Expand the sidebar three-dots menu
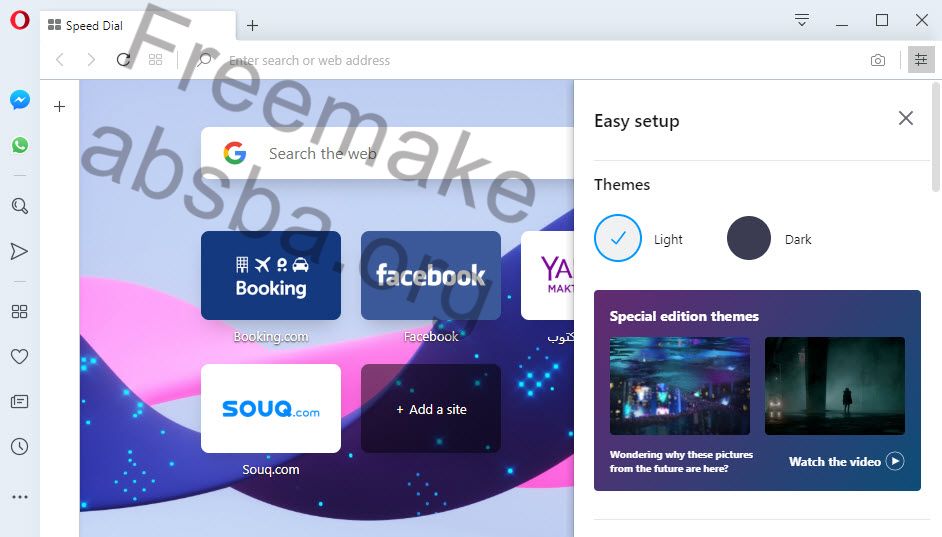This screenshot has height=537, width=942. 20,497
